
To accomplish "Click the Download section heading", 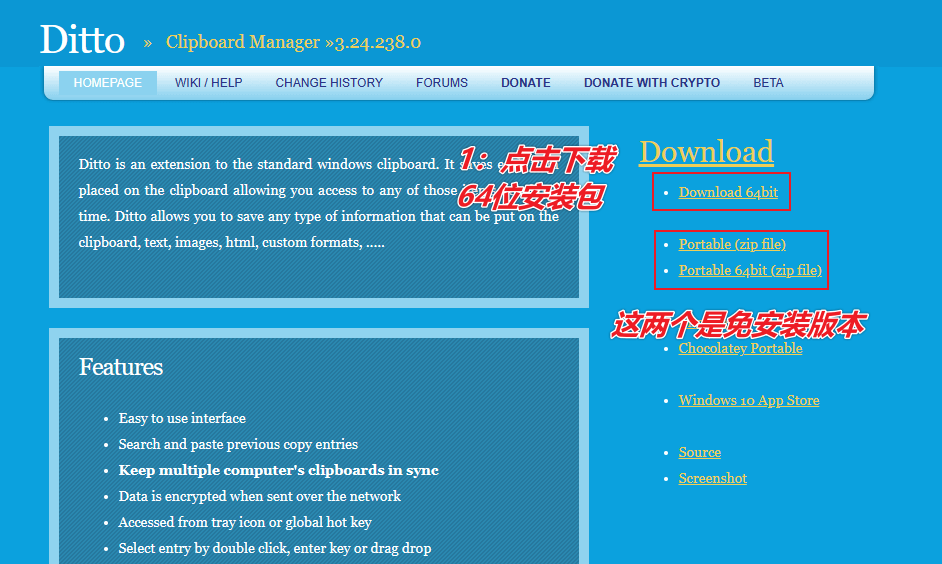I will pyautogui.click(x=706, y=152).
